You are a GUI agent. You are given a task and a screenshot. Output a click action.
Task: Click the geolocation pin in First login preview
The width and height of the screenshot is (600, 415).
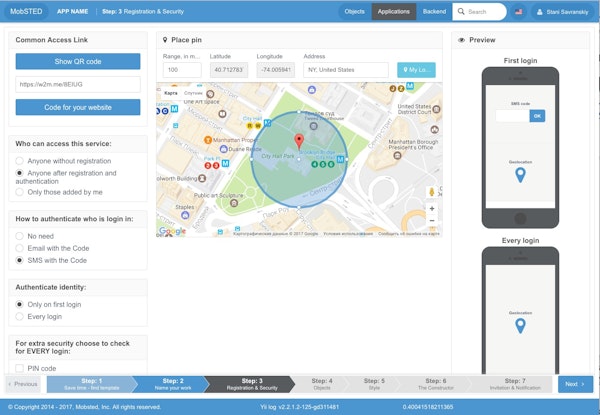520,175
